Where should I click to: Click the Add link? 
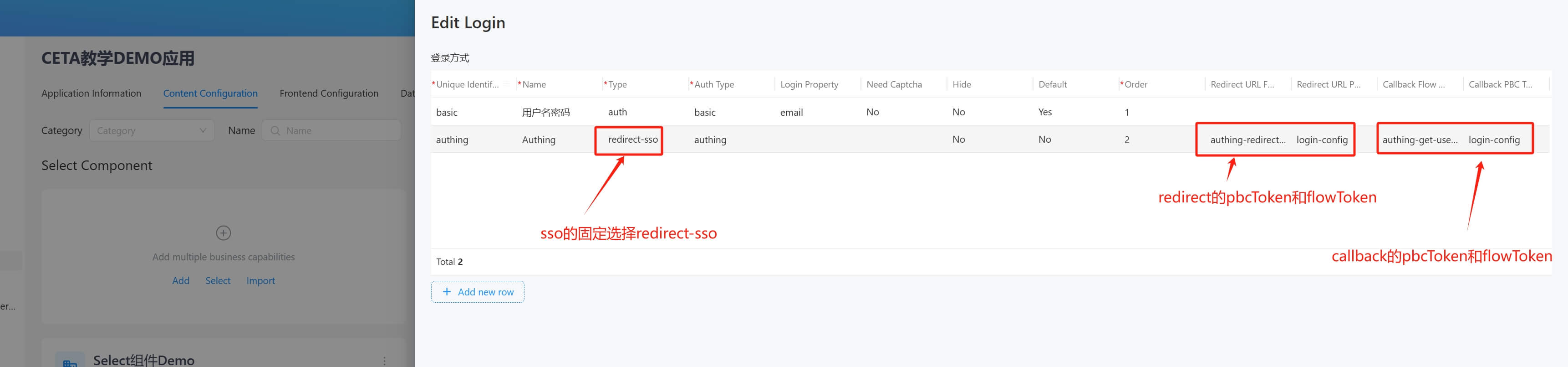point(181,280)
